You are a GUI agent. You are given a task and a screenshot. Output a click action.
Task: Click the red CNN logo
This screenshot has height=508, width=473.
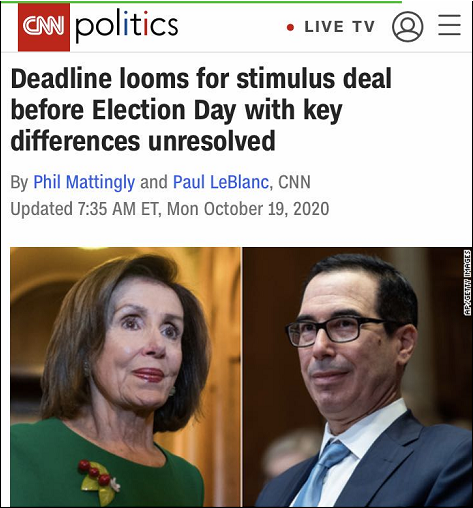44,27
